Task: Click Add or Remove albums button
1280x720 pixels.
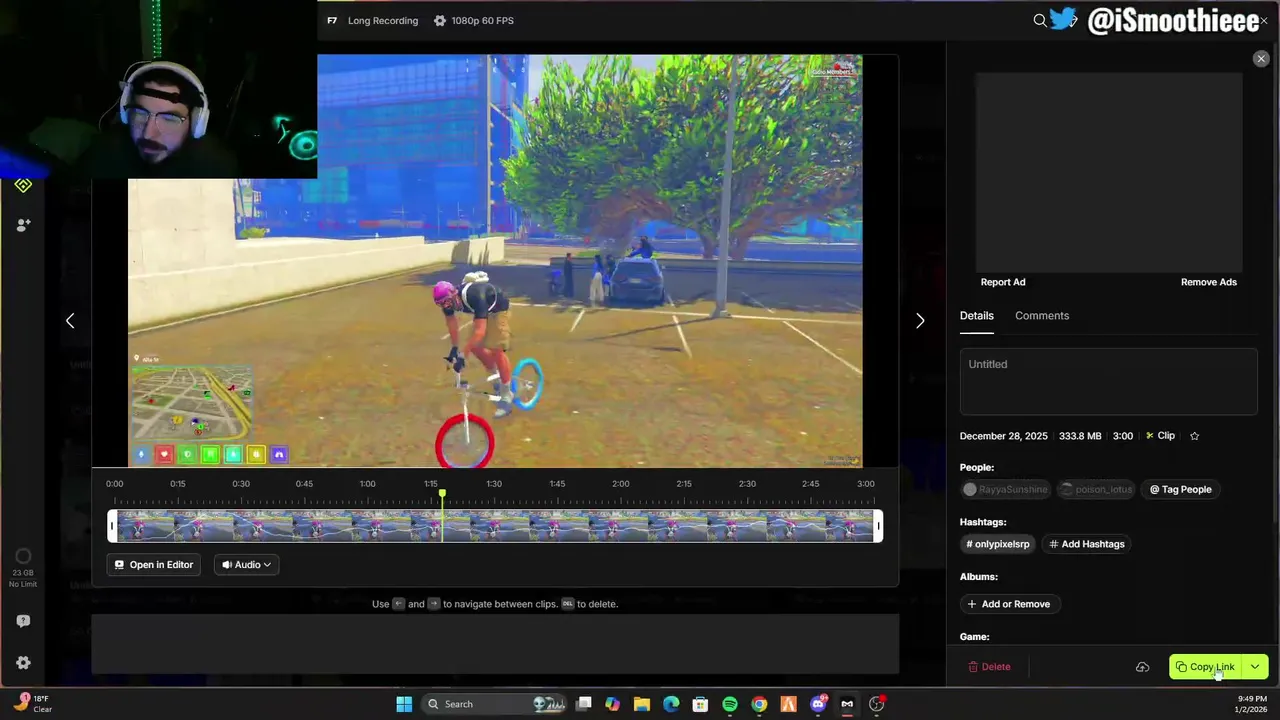Action: pyautogui.click(x=1009, y=604)
